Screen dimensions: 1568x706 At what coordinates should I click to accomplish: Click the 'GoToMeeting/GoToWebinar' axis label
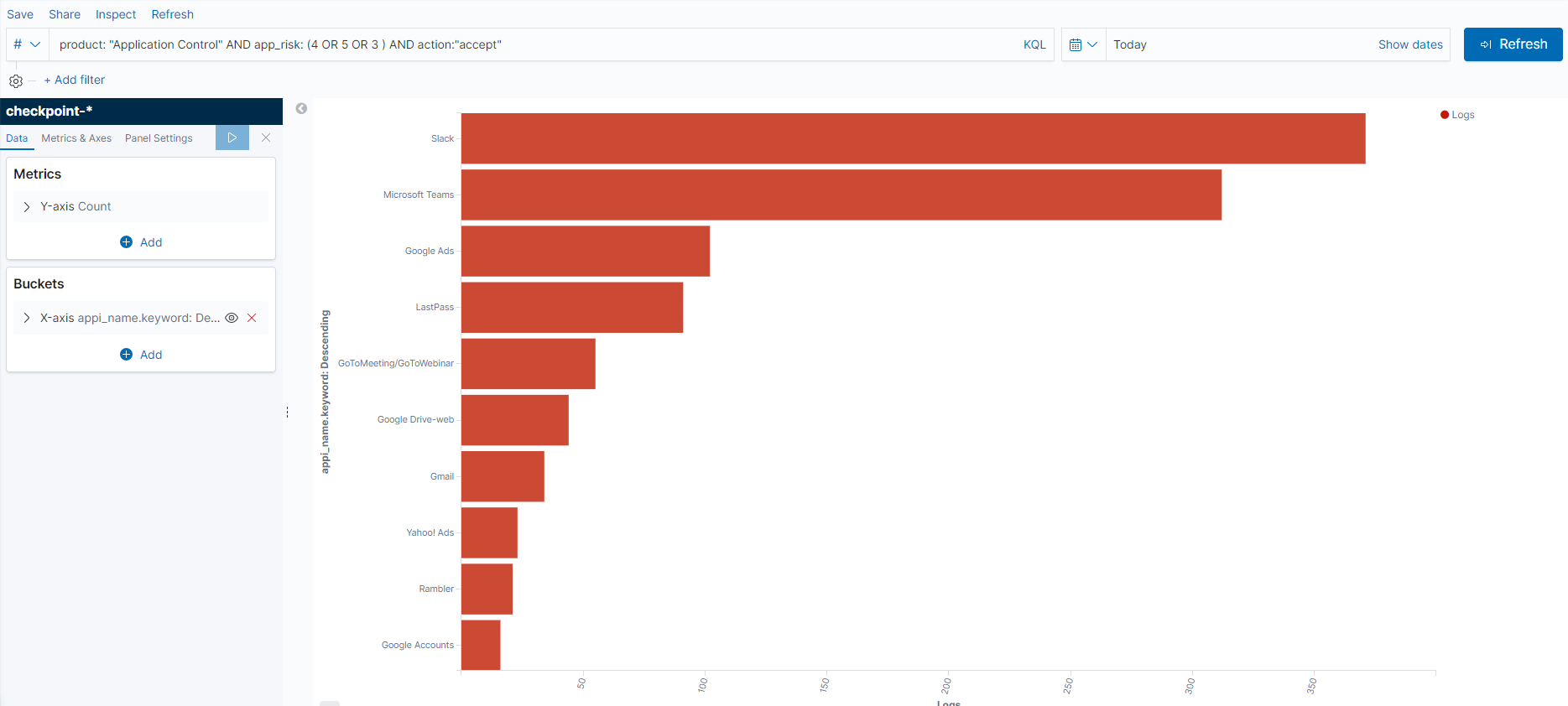[396, 363]
